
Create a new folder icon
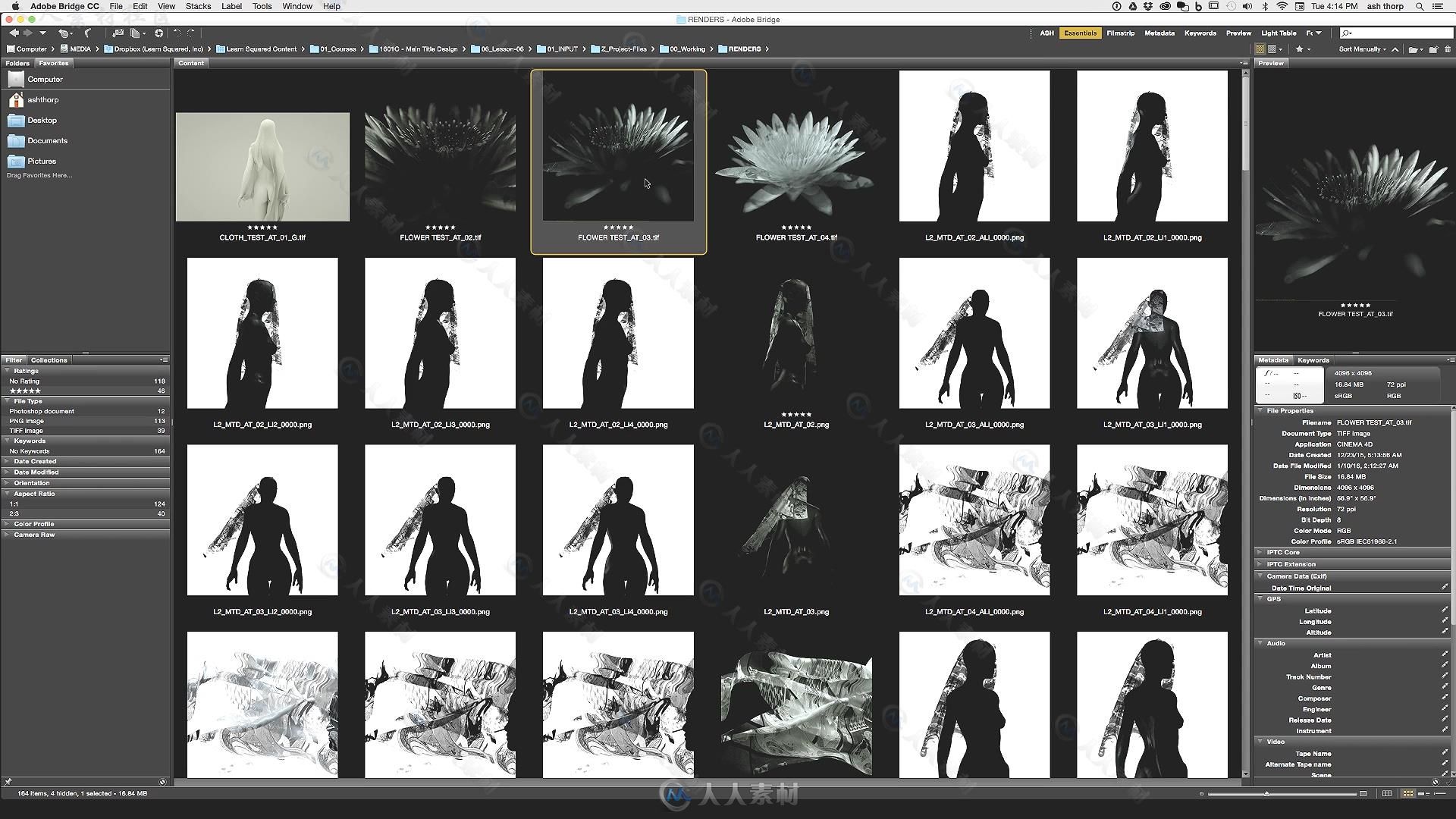point(1434,49)
